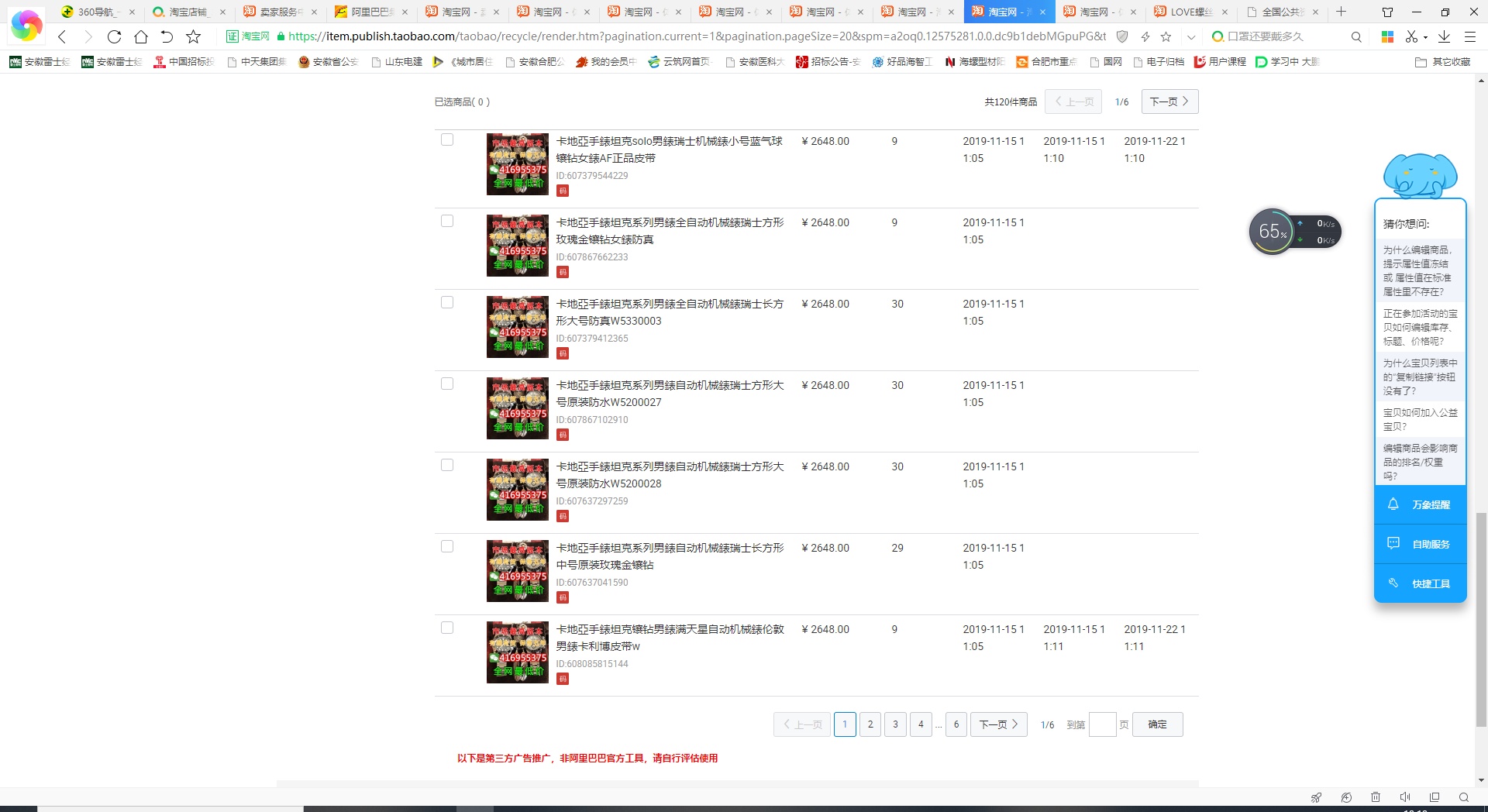1488x812 pixels.
Task: Click the undo/restore closed tab arrow icon
Action: (x=167, y=36)
